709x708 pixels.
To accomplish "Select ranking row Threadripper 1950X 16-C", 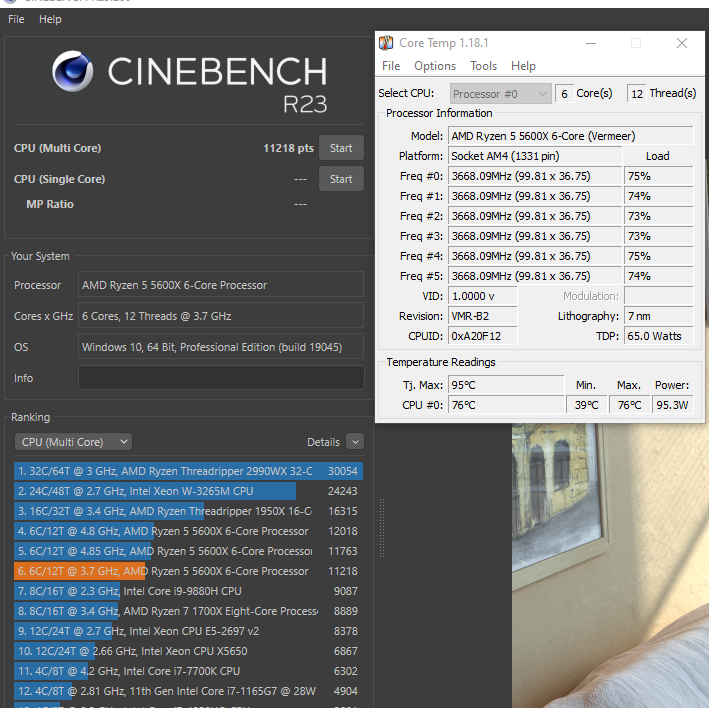I will (188, 511).
